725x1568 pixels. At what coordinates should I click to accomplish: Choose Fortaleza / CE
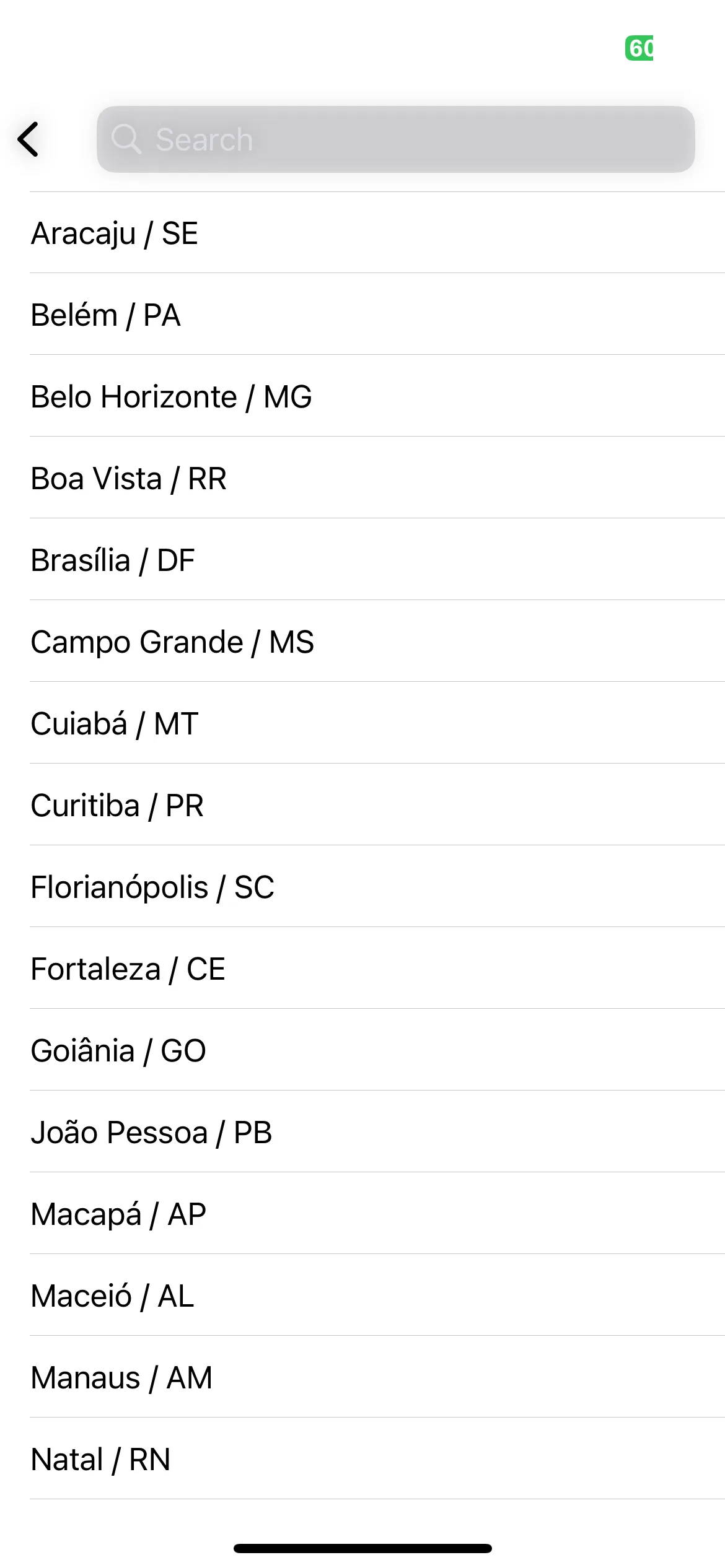[x=377, y=969]
